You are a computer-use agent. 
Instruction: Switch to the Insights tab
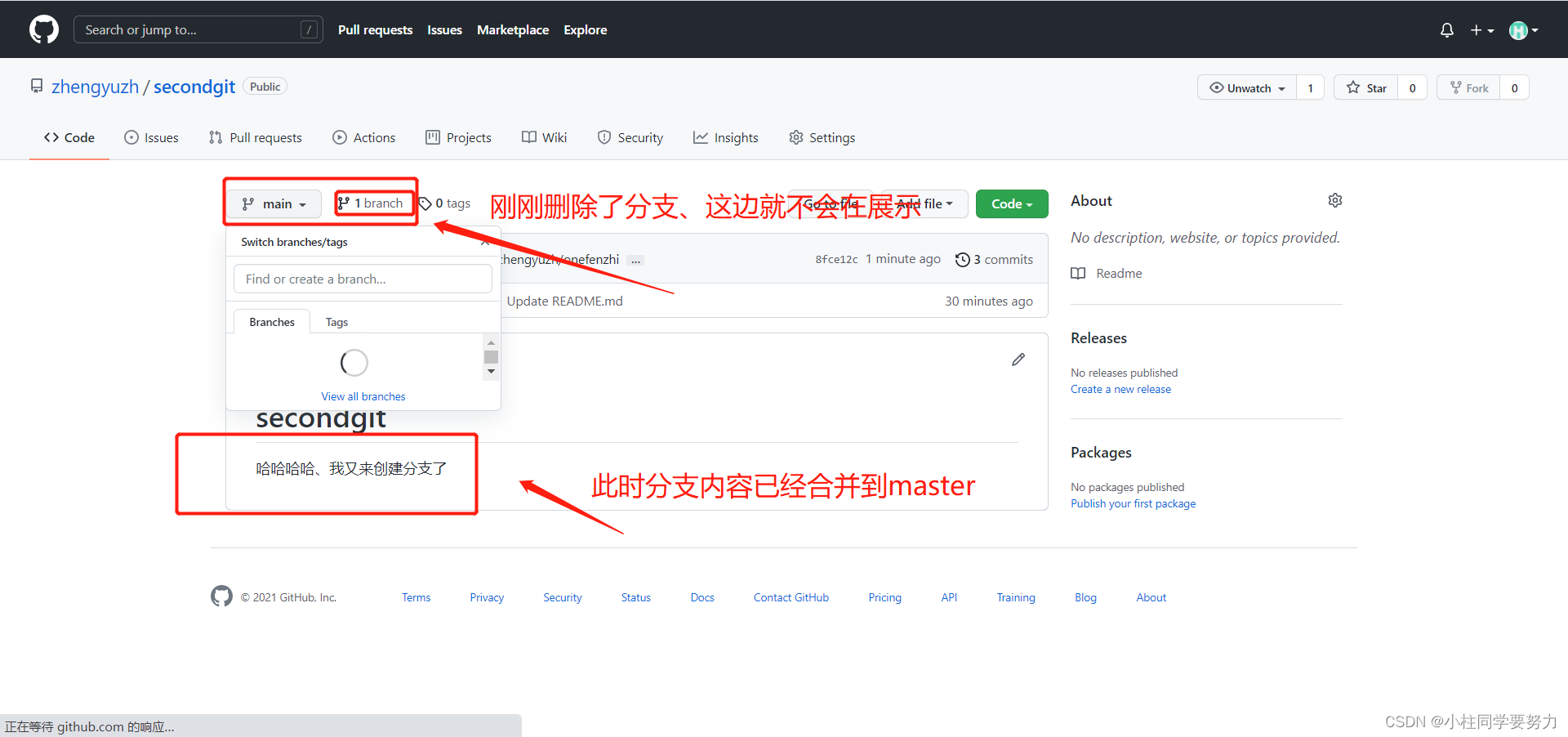tap(725, 137)
